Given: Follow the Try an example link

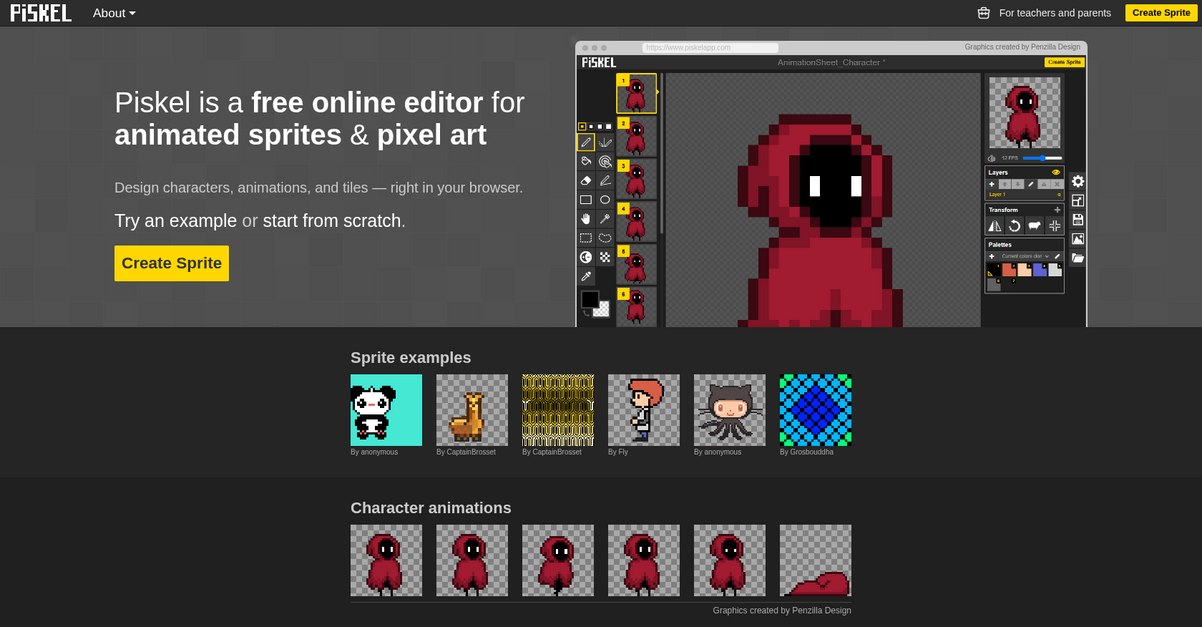Looking at the screenshot, I should coord(176,221).
